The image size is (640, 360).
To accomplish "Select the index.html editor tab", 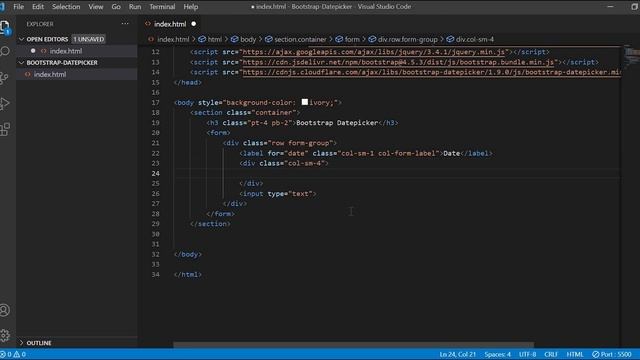I will tap(169, 24).
